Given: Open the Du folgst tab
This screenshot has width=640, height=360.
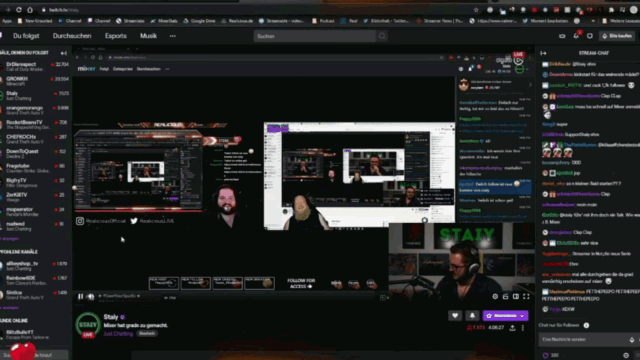Looking at the screenshot, I should (x=26, y=36).
